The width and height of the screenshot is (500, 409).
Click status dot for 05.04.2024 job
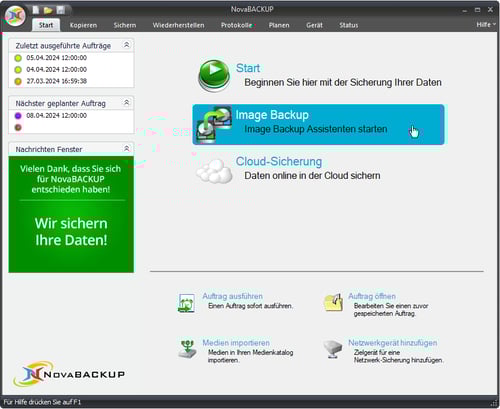coord(18,58)
